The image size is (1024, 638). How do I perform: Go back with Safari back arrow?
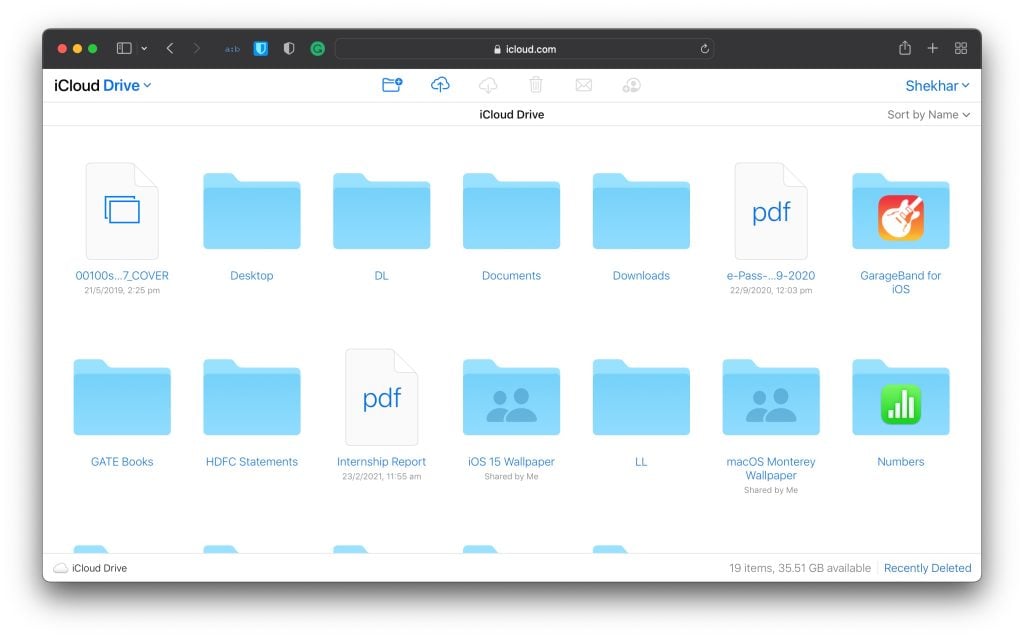point(170,48)
